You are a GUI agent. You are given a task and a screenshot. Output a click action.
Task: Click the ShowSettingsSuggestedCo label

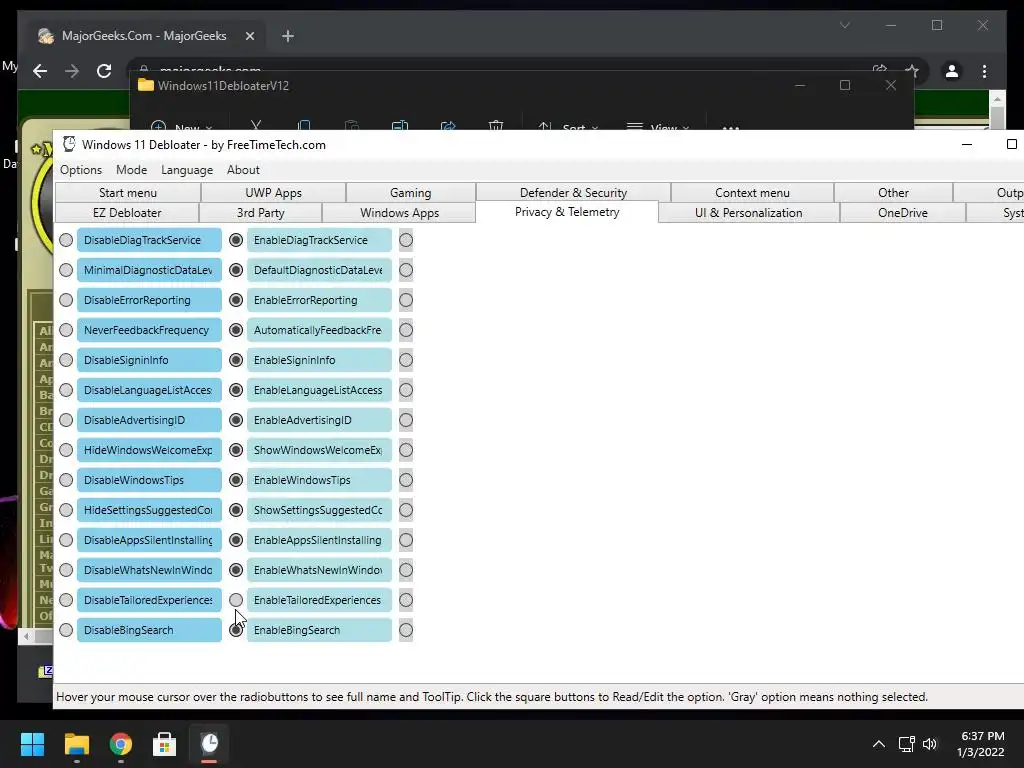point(319,510)
